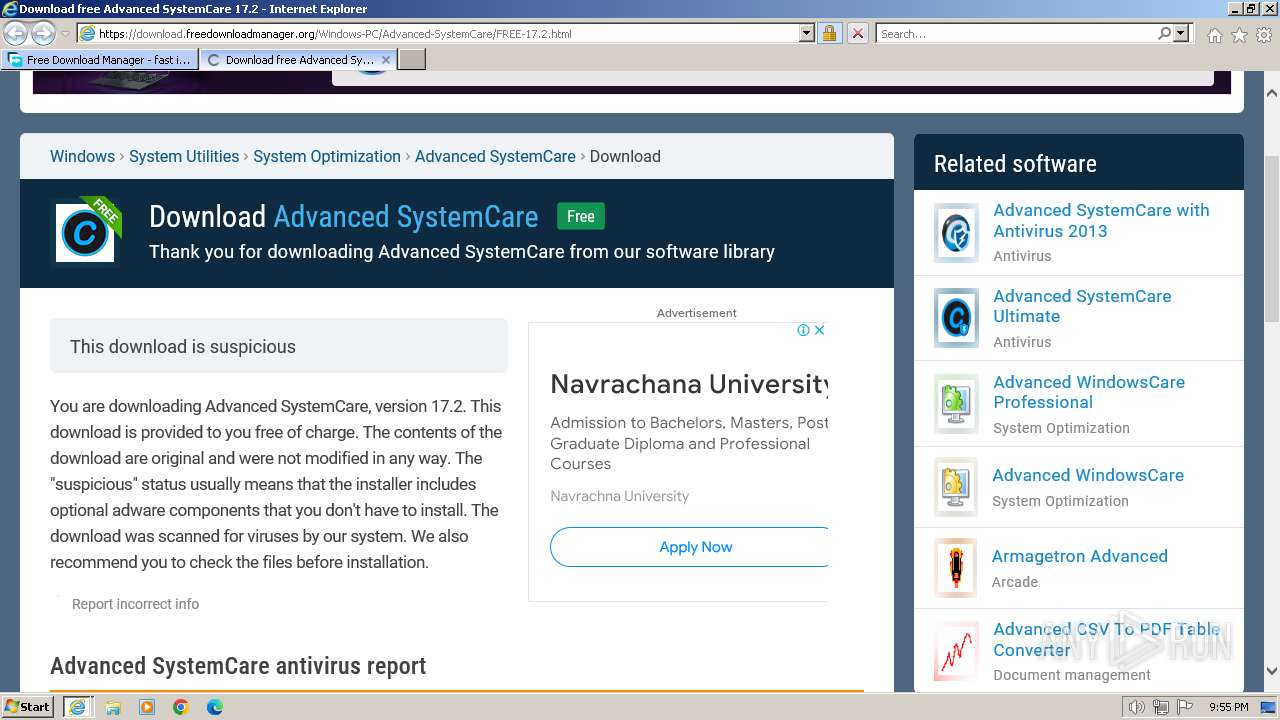Expand the address bar autocomplete dropdown
This screenshot has height=720, width=1280.
click(807, 34)
